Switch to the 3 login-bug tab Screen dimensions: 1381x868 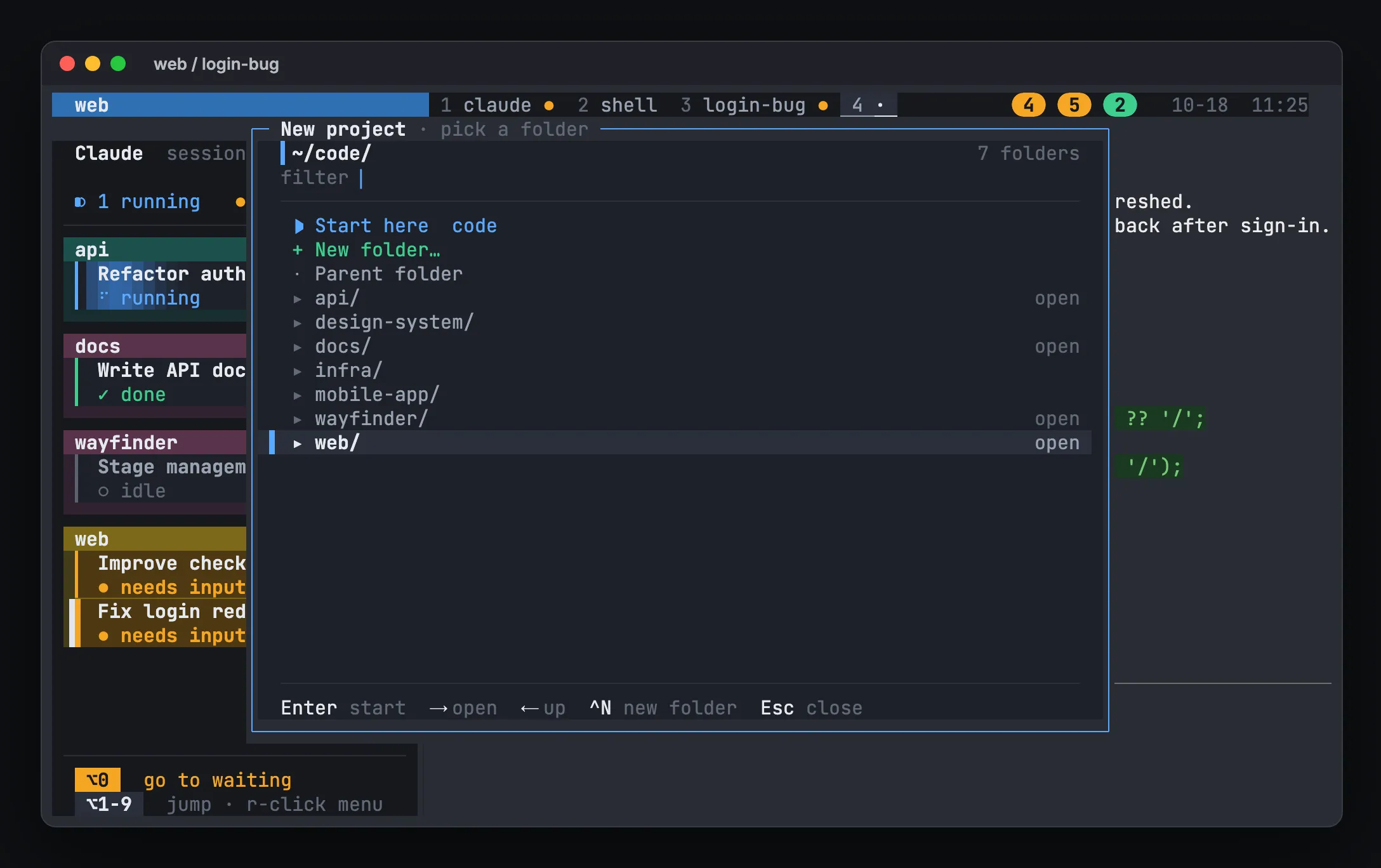pos(754,105)
